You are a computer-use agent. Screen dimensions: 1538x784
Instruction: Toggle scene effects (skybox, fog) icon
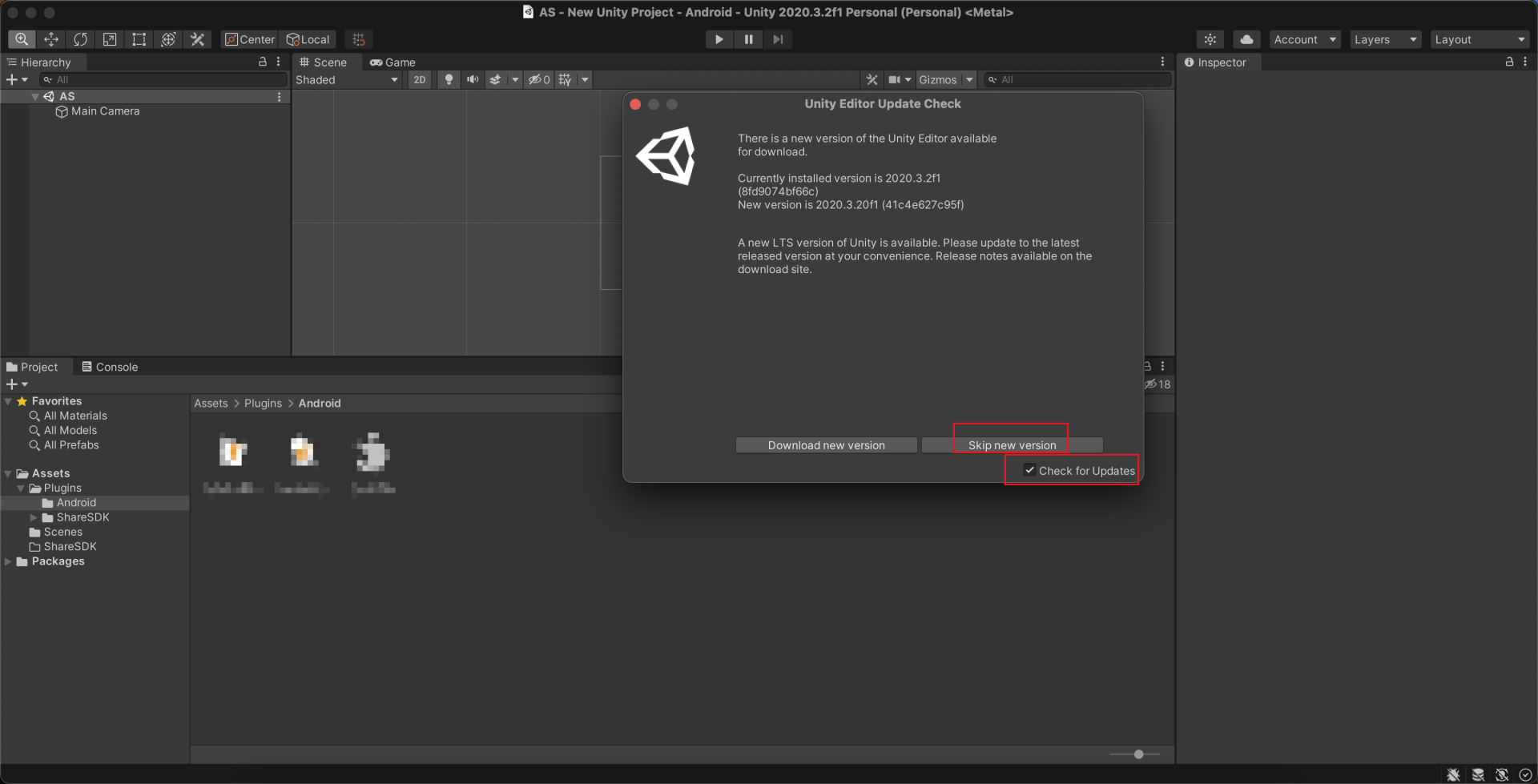point(495,79)
